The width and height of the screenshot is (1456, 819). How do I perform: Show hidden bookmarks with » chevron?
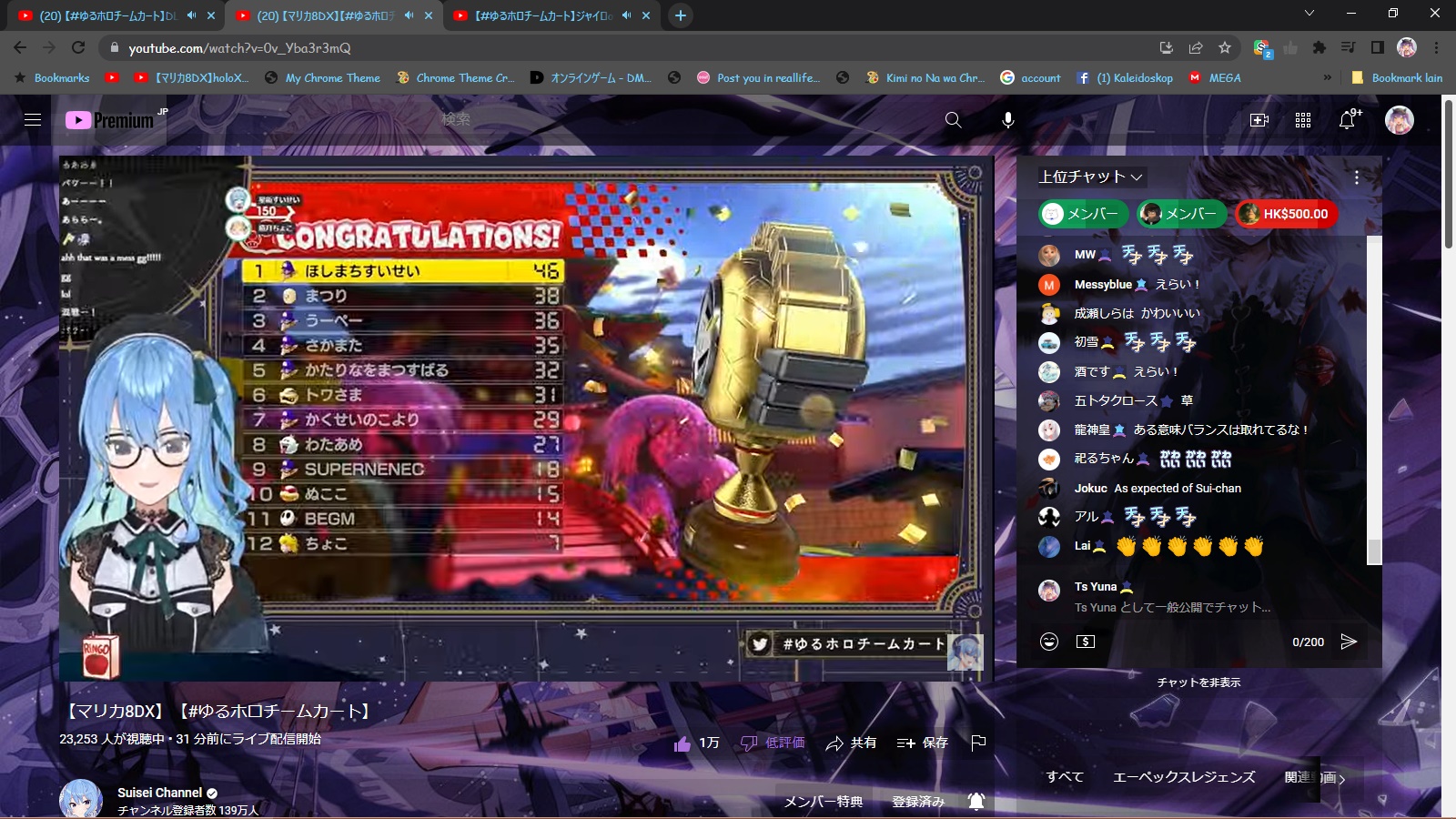coord(1328,78)
